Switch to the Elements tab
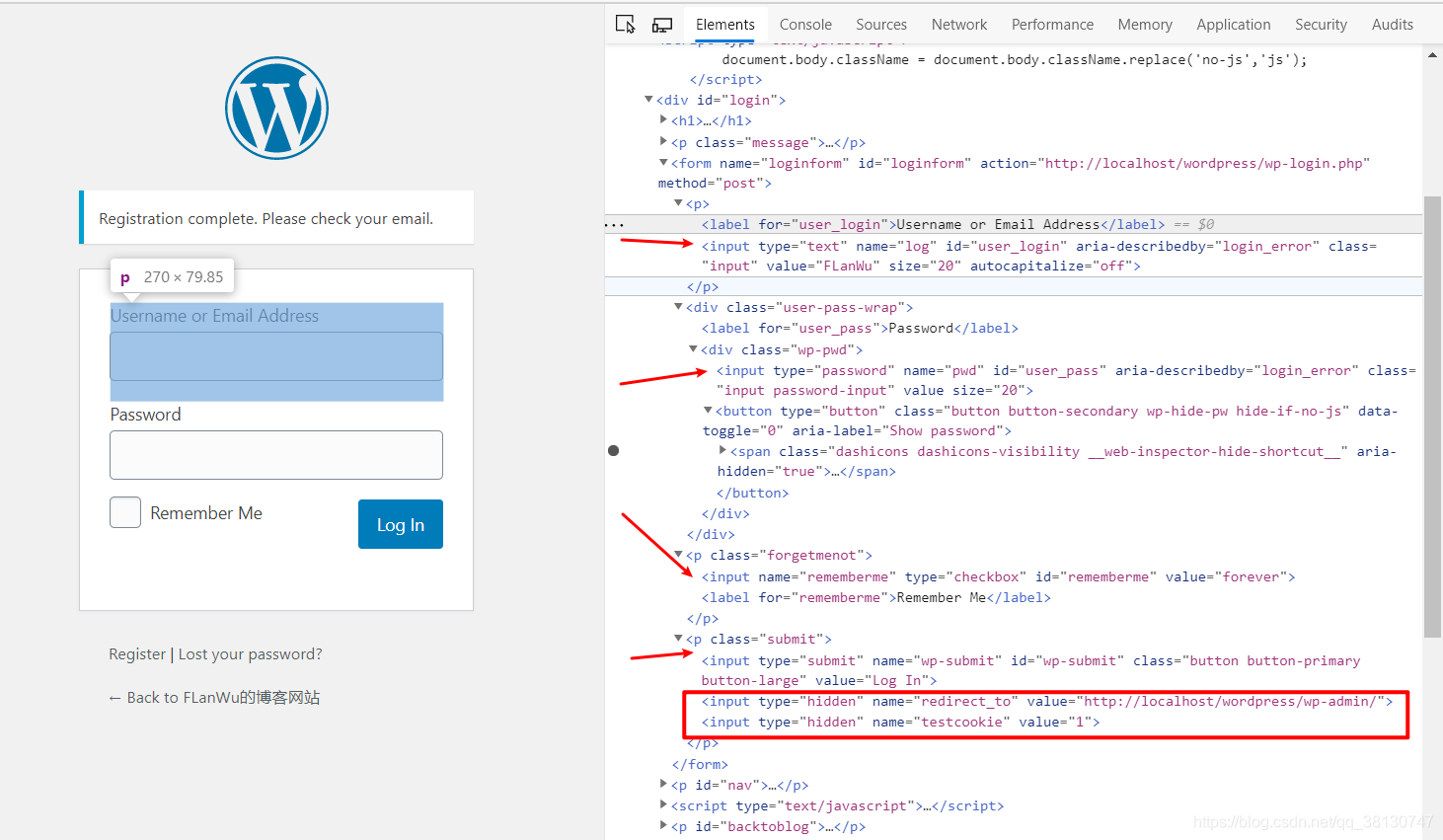The height and width of the screenshot is (840, 1443). tap(724, 25)
